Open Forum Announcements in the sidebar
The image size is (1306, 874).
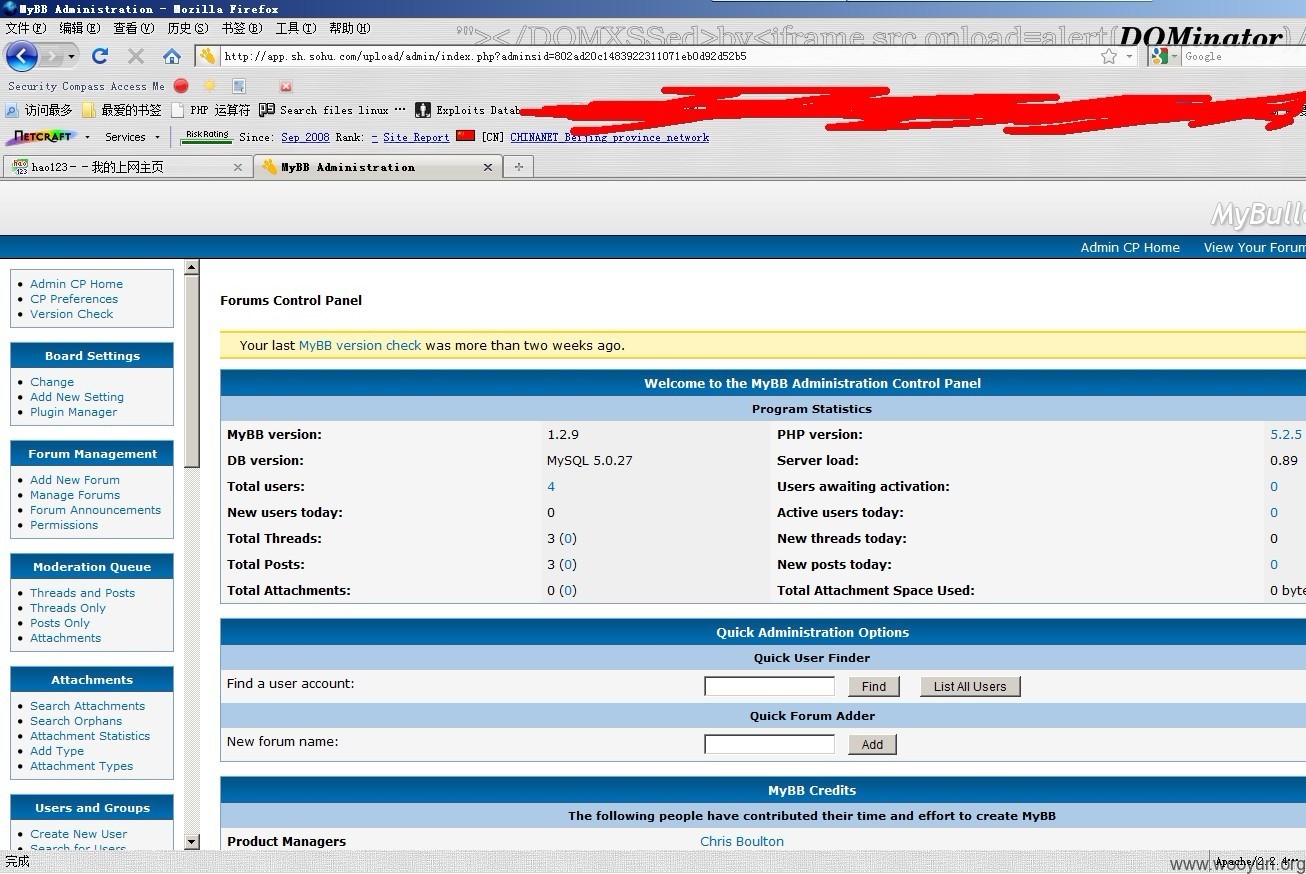(96, 510)
